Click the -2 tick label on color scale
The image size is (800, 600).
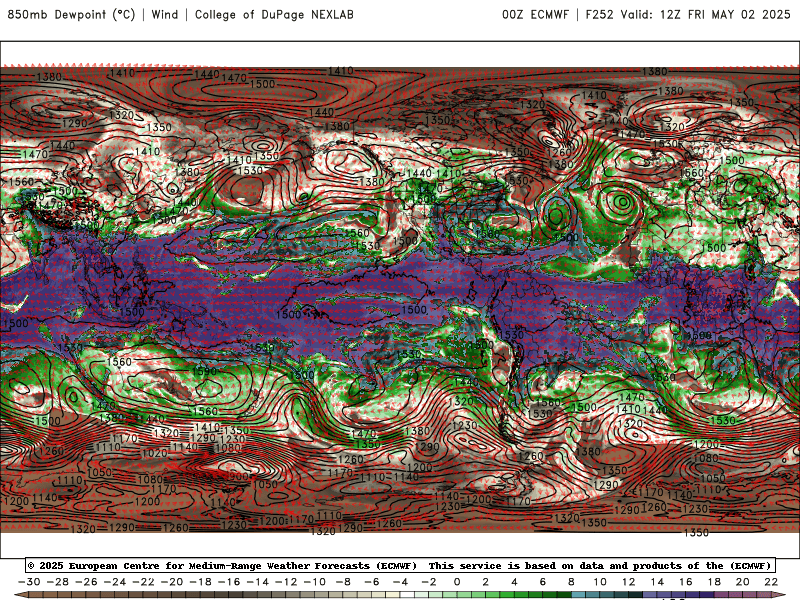pos(429,582)
